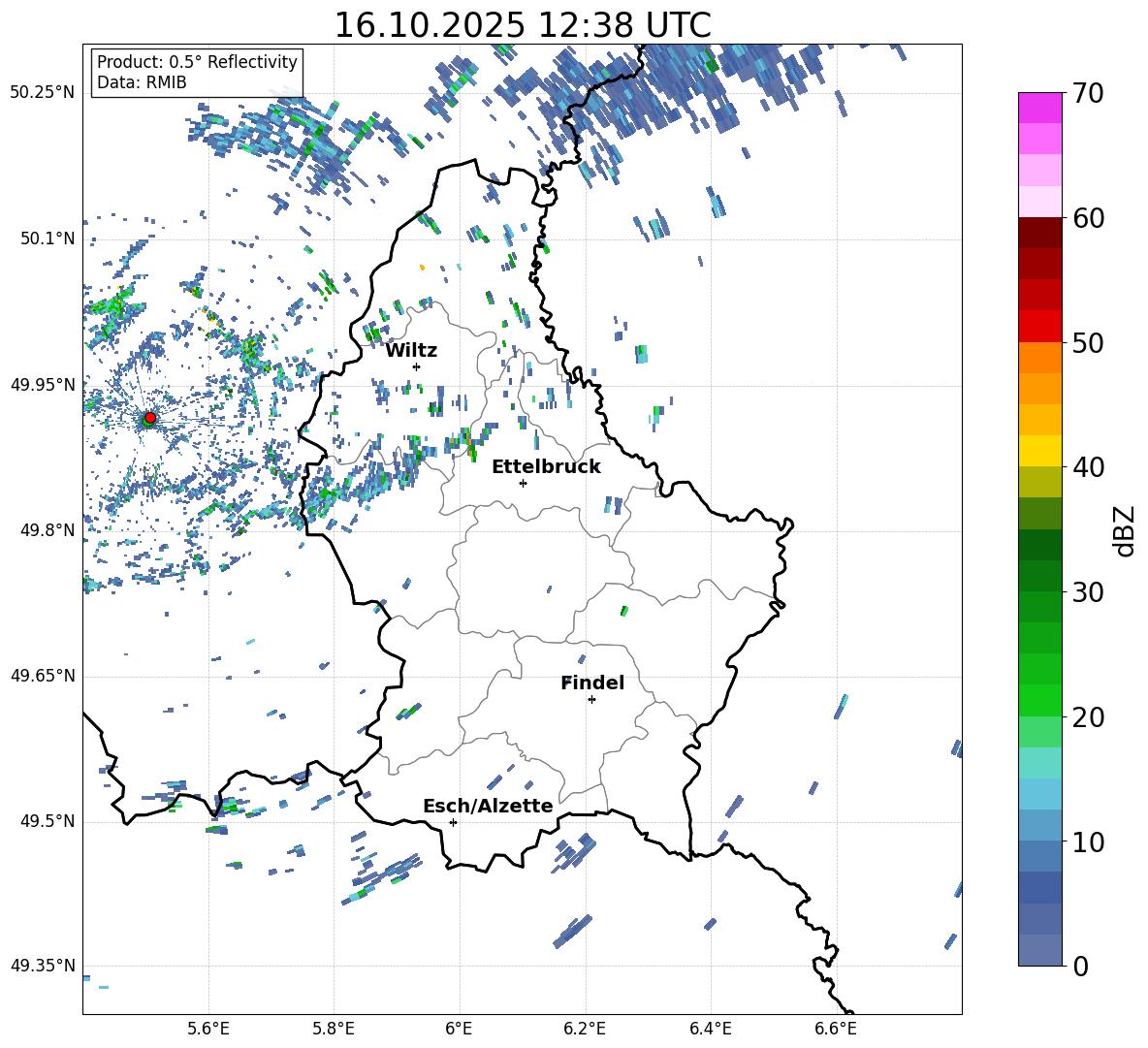This screenshot has width=1148, height=1048.
Task: Click the 50 tick on the colorbar
Action: (x=1087, y=342)
